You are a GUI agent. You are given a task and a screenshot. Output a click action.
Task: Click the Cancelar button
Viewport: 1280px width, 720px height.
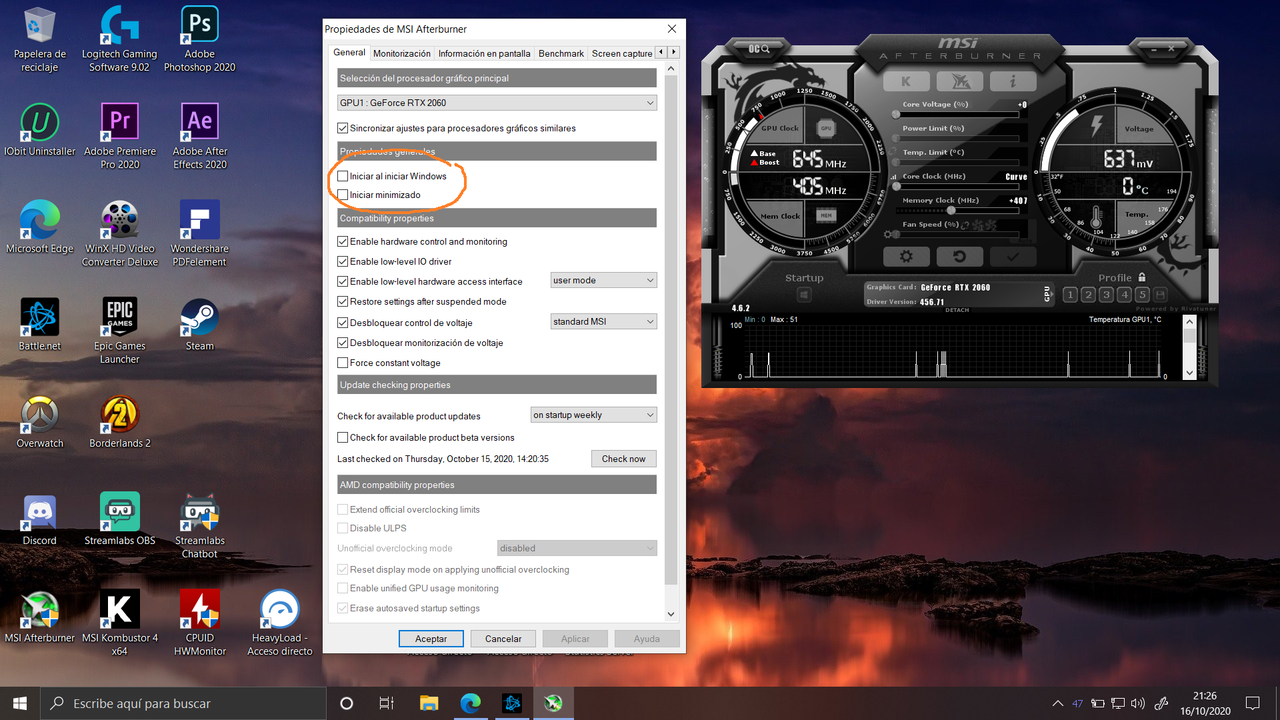(503, 638)
